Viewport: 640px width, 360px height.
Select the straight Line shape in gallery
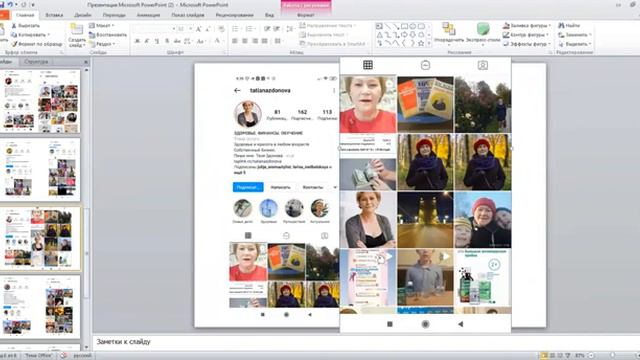(387, 27)
